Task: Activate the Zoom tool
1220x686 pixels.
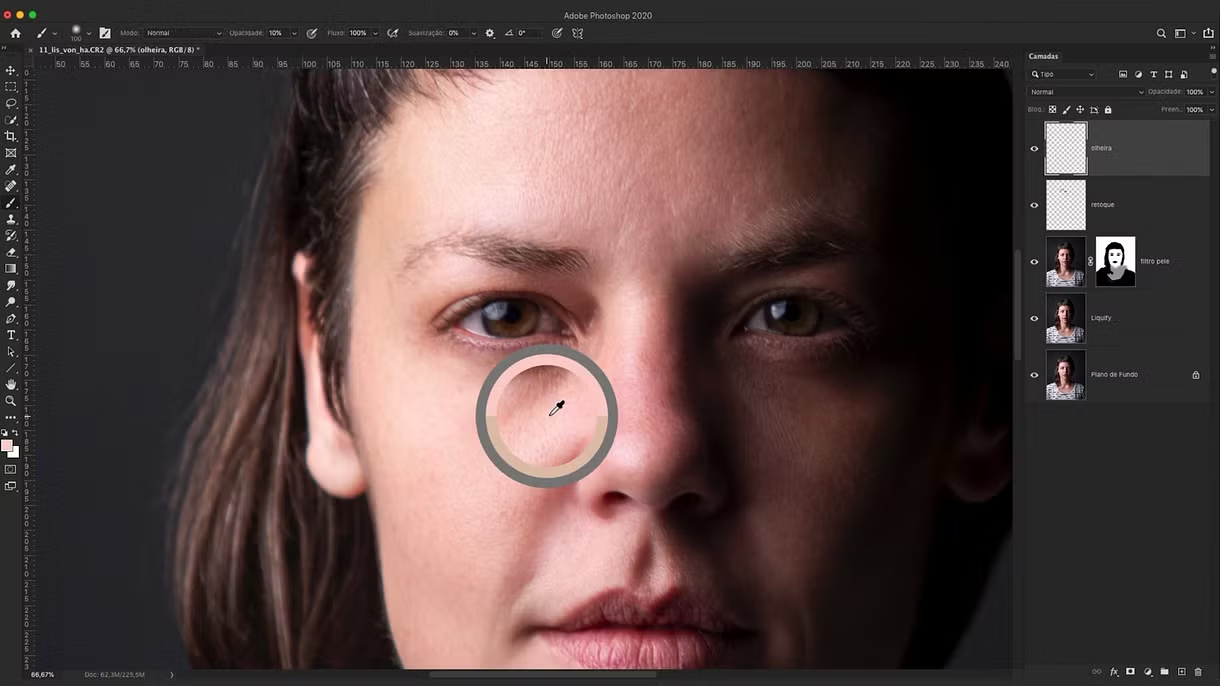Action: tap(11, 401)
